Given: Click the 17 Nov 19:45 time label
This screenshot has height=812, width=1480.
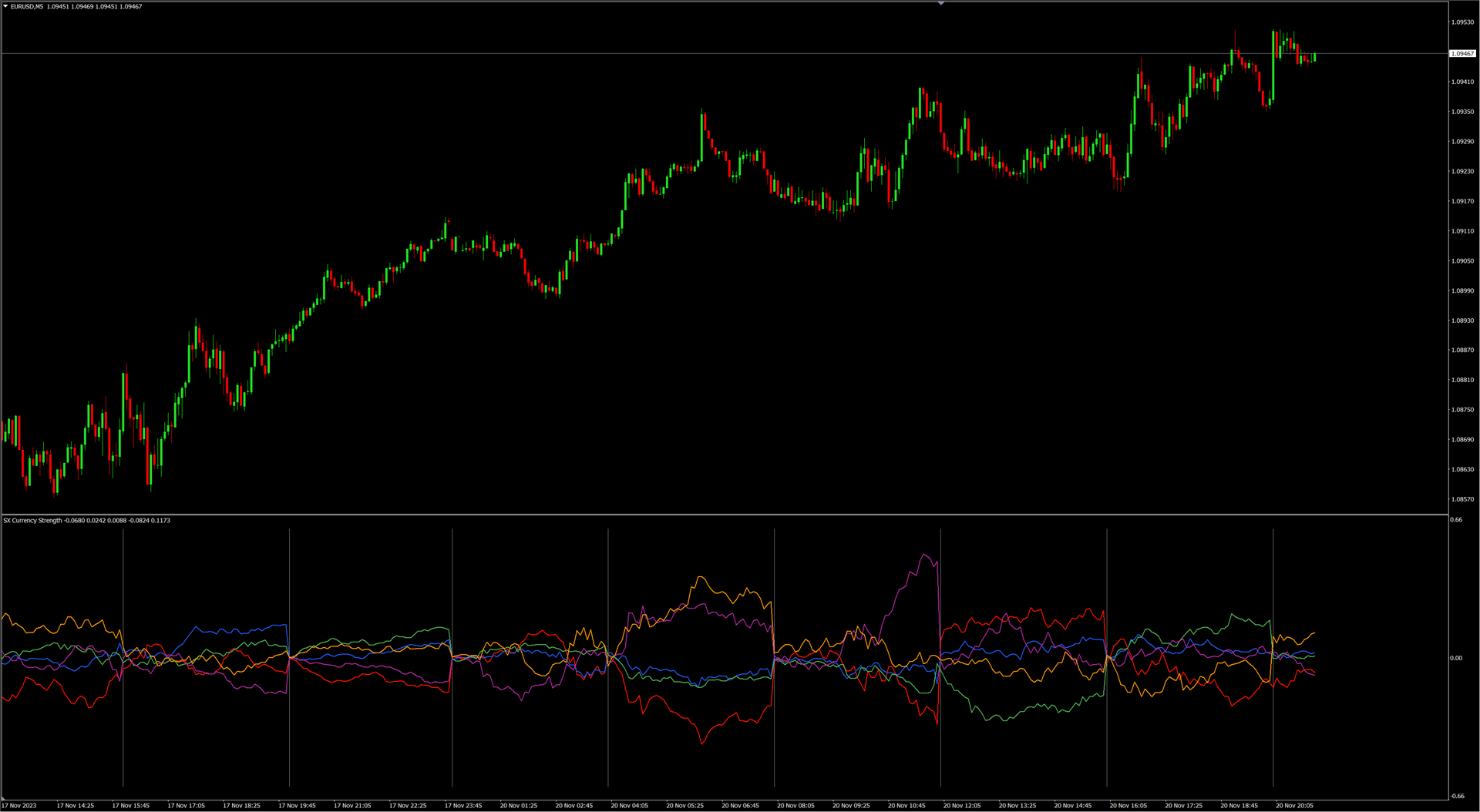Looking at the screenshot, I should [x=297, y=806].
